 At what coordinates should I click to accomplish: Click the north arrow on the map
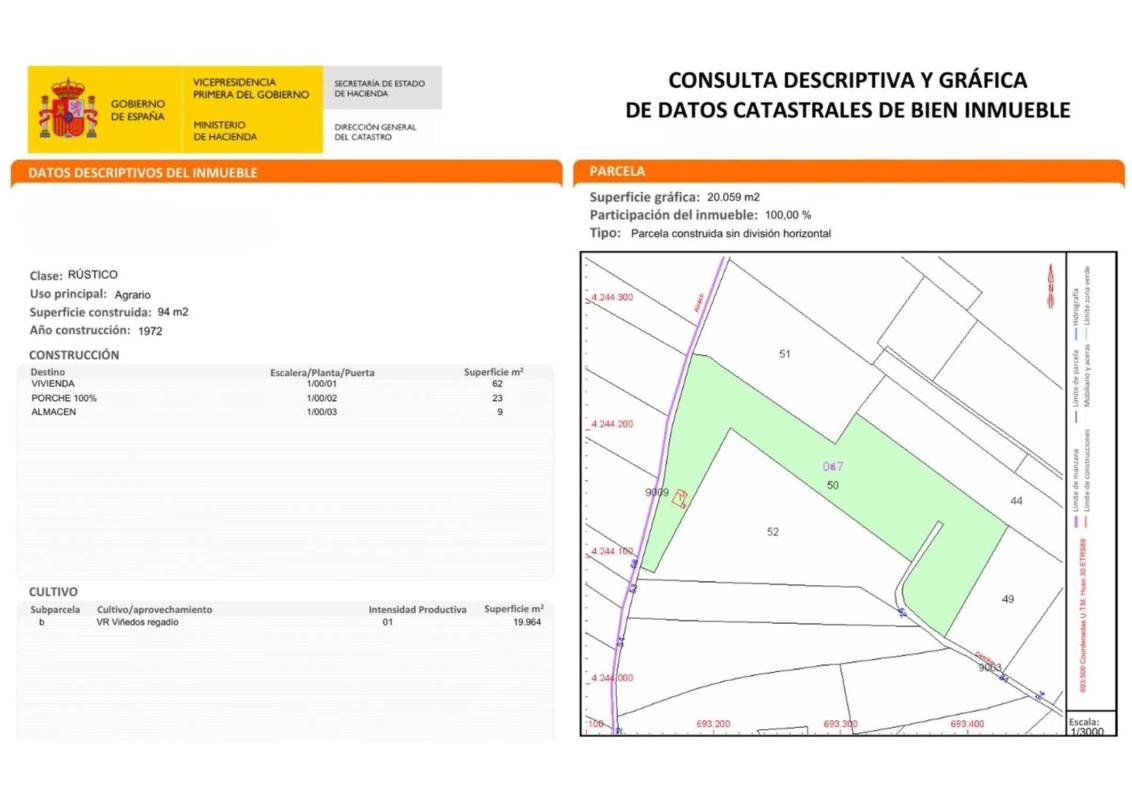[x=1049, y=285]
